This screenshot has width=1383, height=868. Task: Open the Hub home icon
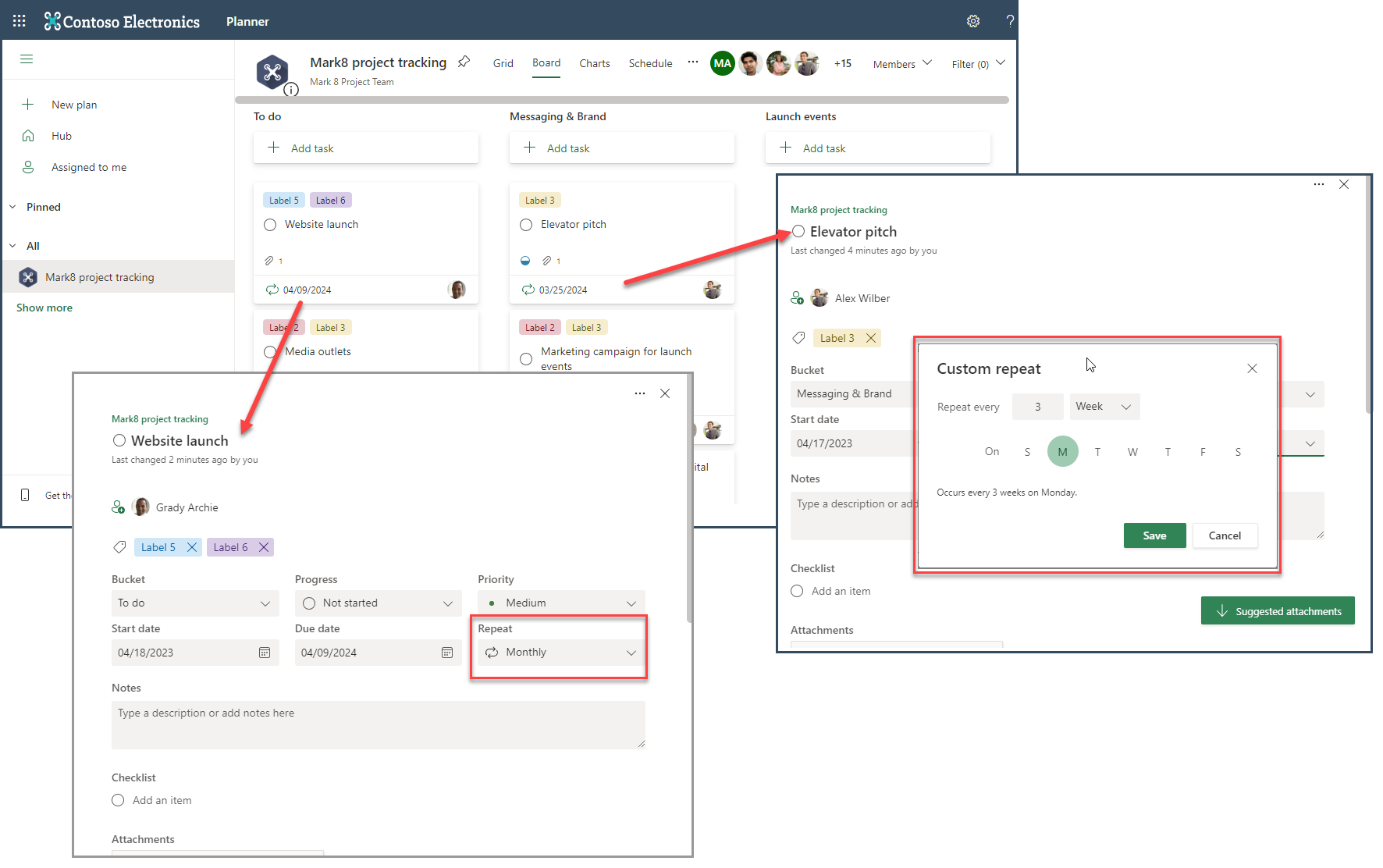click(x=28, y=136)
